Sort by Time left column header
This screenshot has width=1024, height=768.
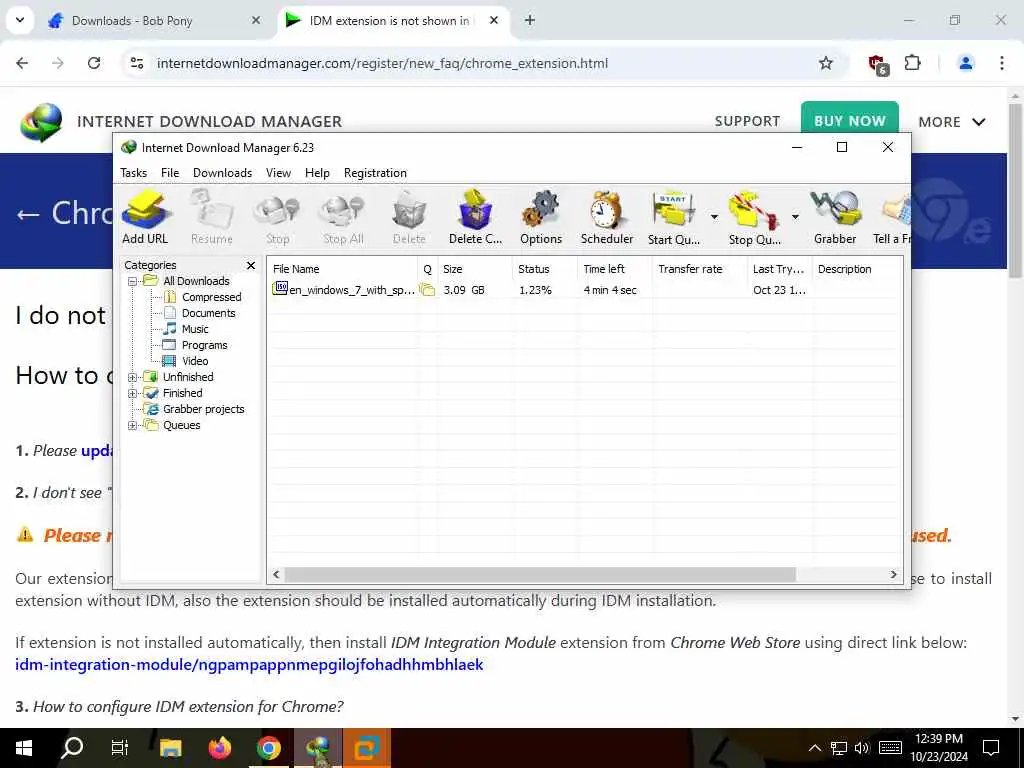point(615,269)
